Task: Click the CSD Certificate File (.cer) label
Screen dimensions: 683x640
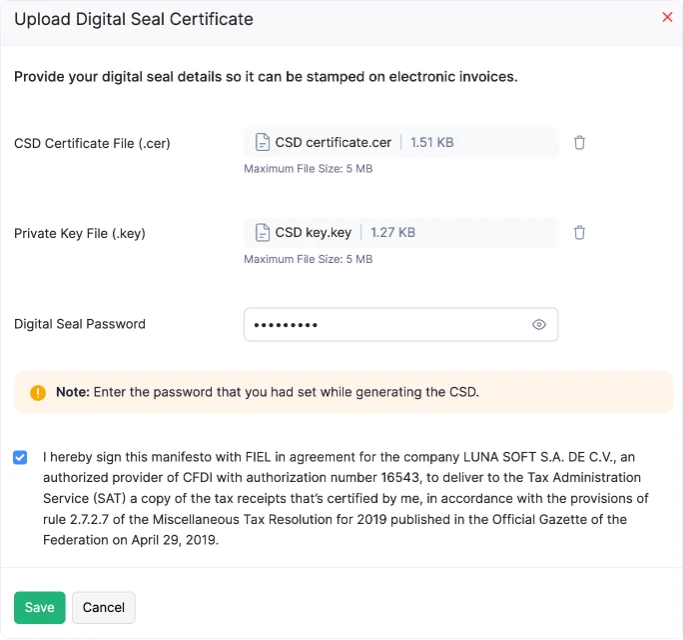Action: [x=92, y=143]
